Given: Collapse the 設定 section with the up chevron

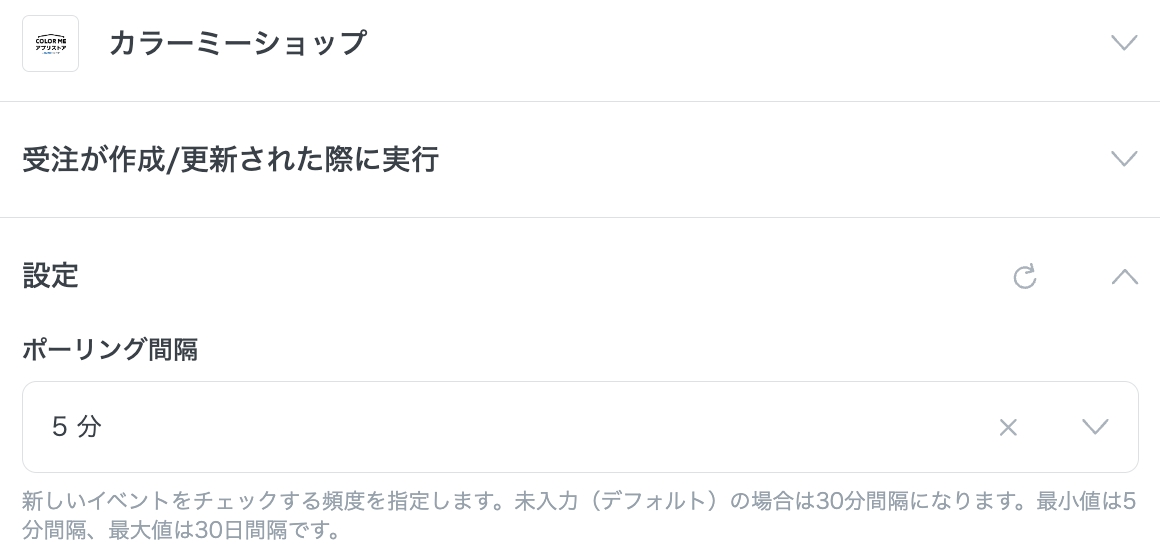Looking at the screenshot, I should click(x=1124, y=276).
